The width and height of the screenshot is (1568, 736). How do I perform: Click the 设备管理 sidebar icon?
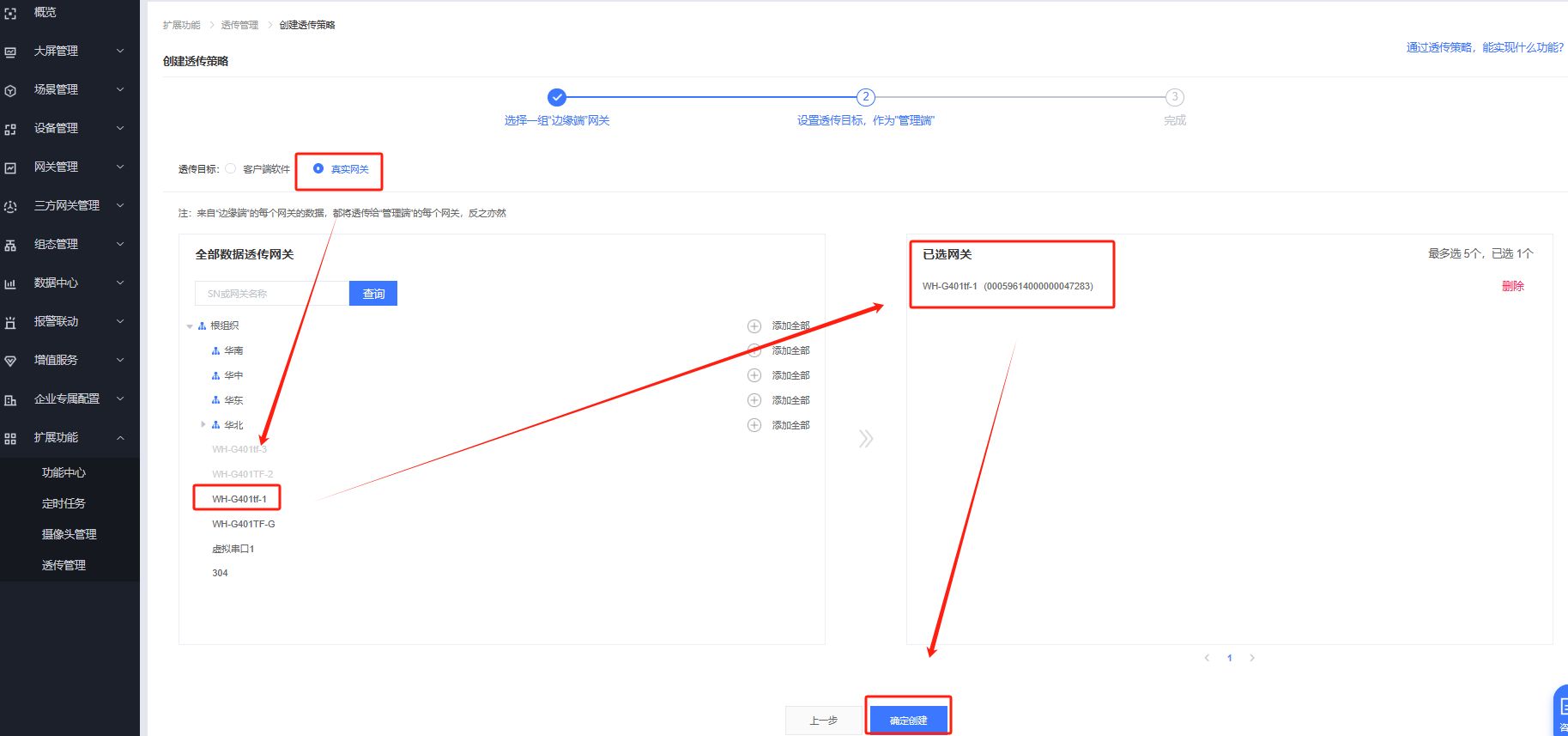point(10,130)
